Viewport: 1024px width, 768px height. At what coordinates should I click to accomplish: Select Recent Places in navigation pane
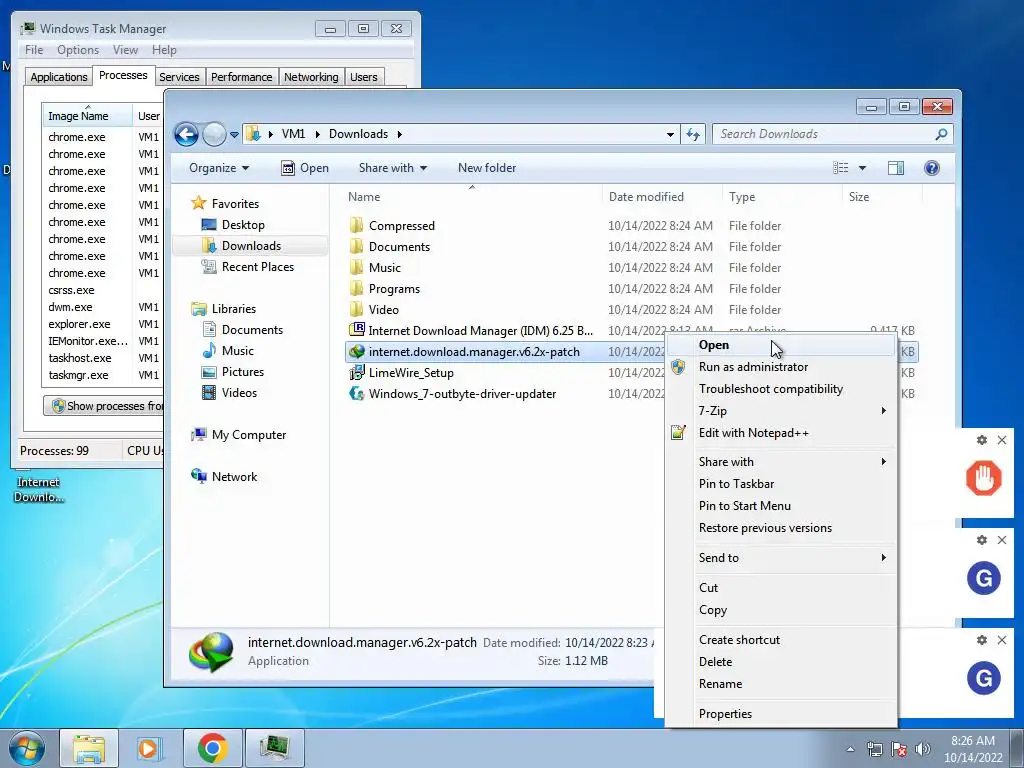tap(257, 266)
